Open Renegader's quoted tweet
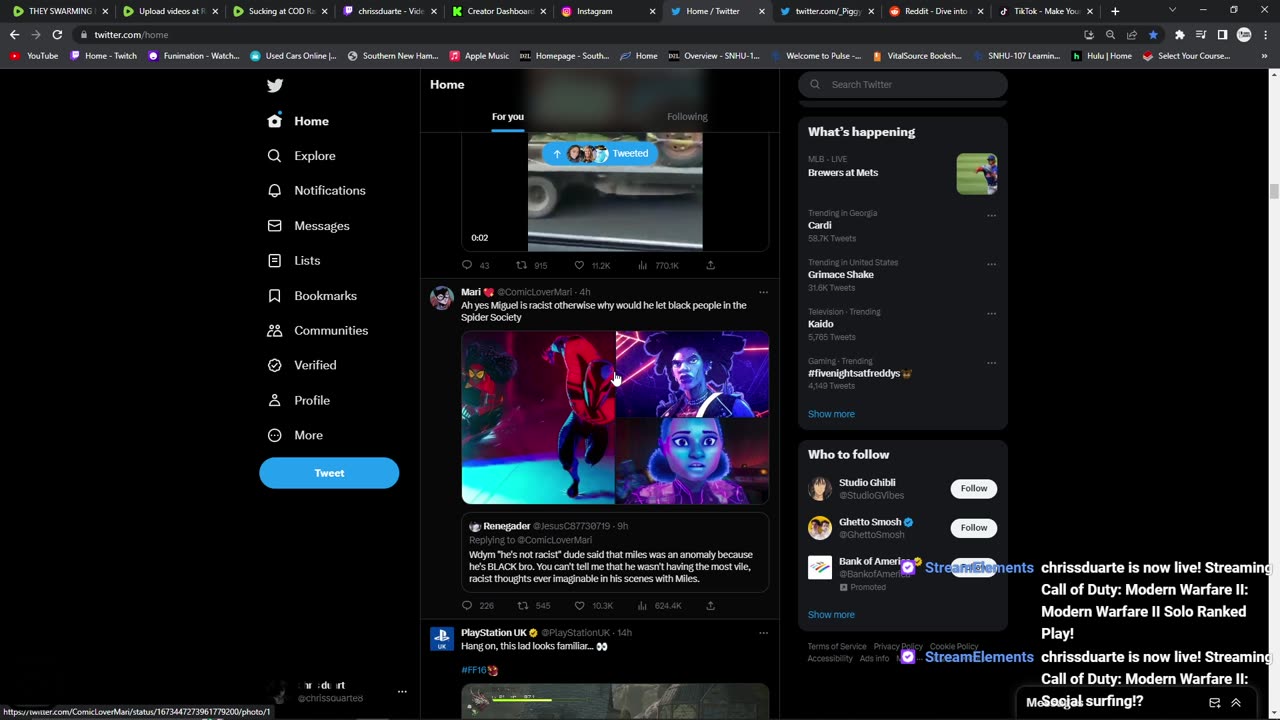1280x720 pixels. tap(615, 553)
